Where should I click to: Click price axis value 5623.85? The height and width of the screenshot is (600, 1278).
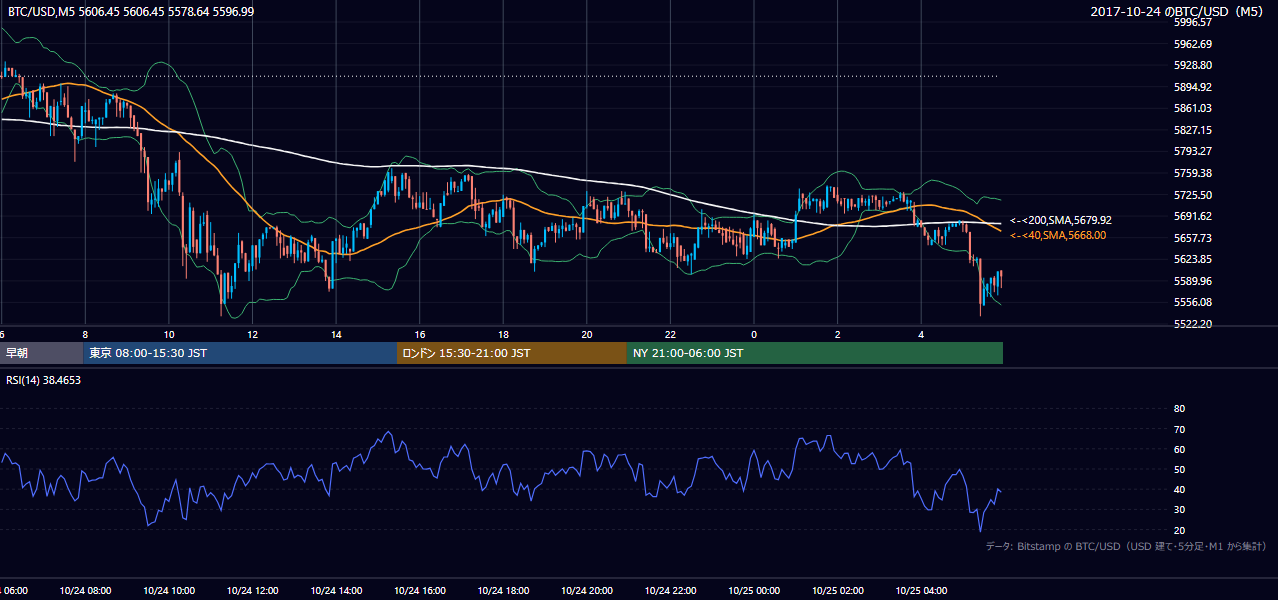pyautogui.click(x=1192, y=259)
